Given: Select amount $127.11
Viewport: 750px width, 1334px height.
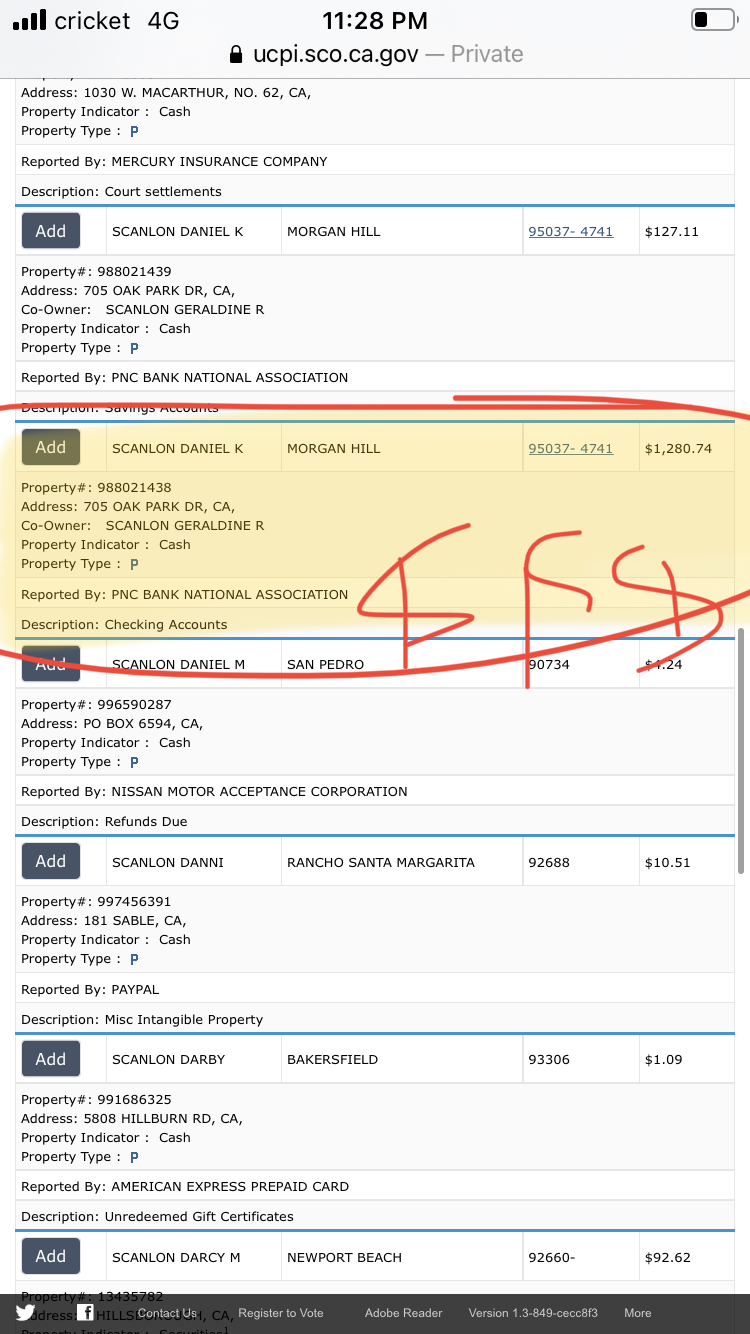Looking at the screenshot, I should (672, 231).
